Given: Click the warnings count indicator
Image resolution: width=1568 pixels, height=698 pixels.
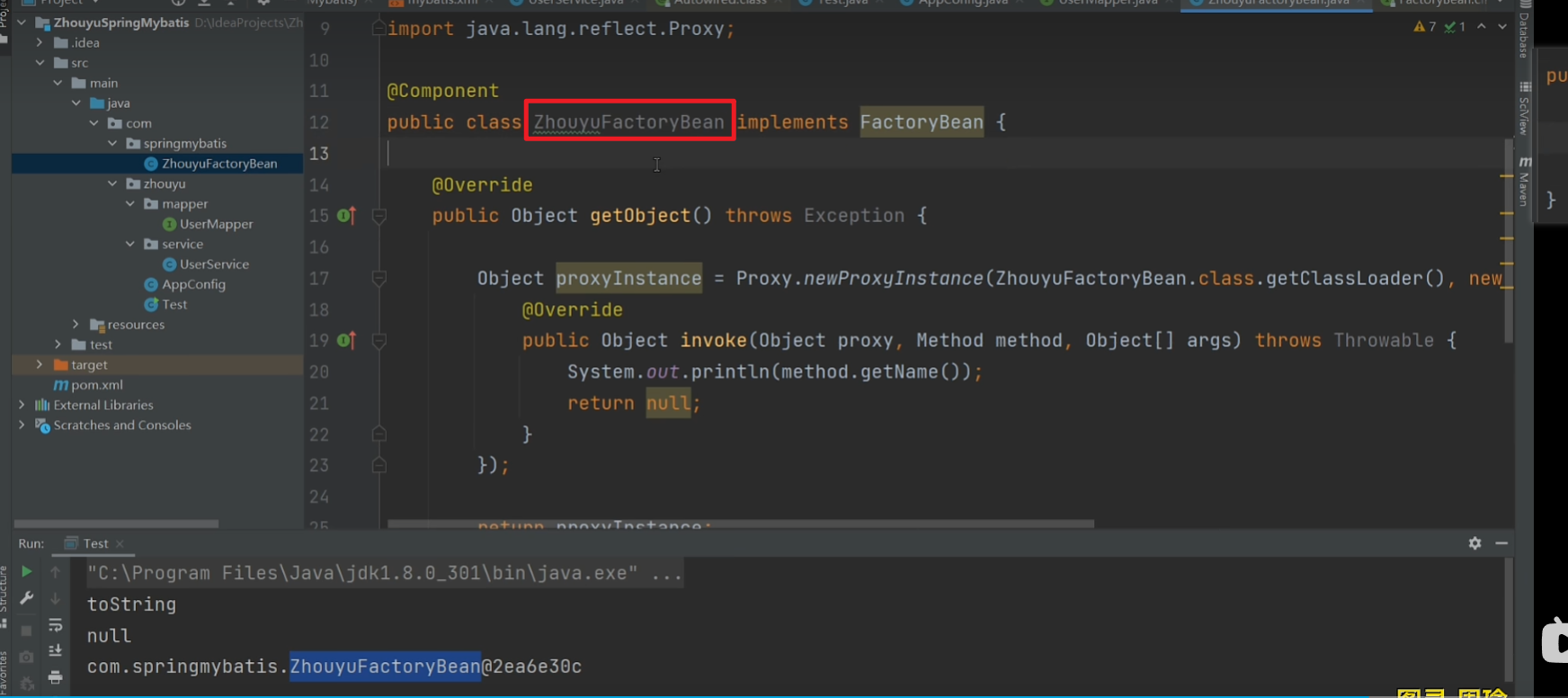Looking at the screenshot, I should point(1425,27).
